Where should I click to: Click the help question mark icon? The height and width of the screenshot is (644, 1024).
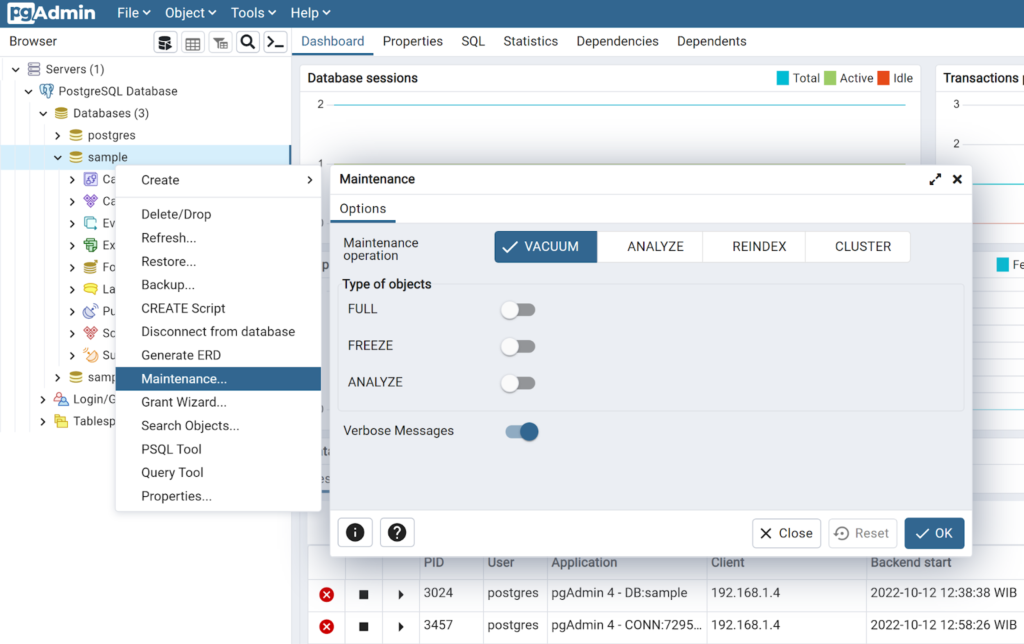397,533
